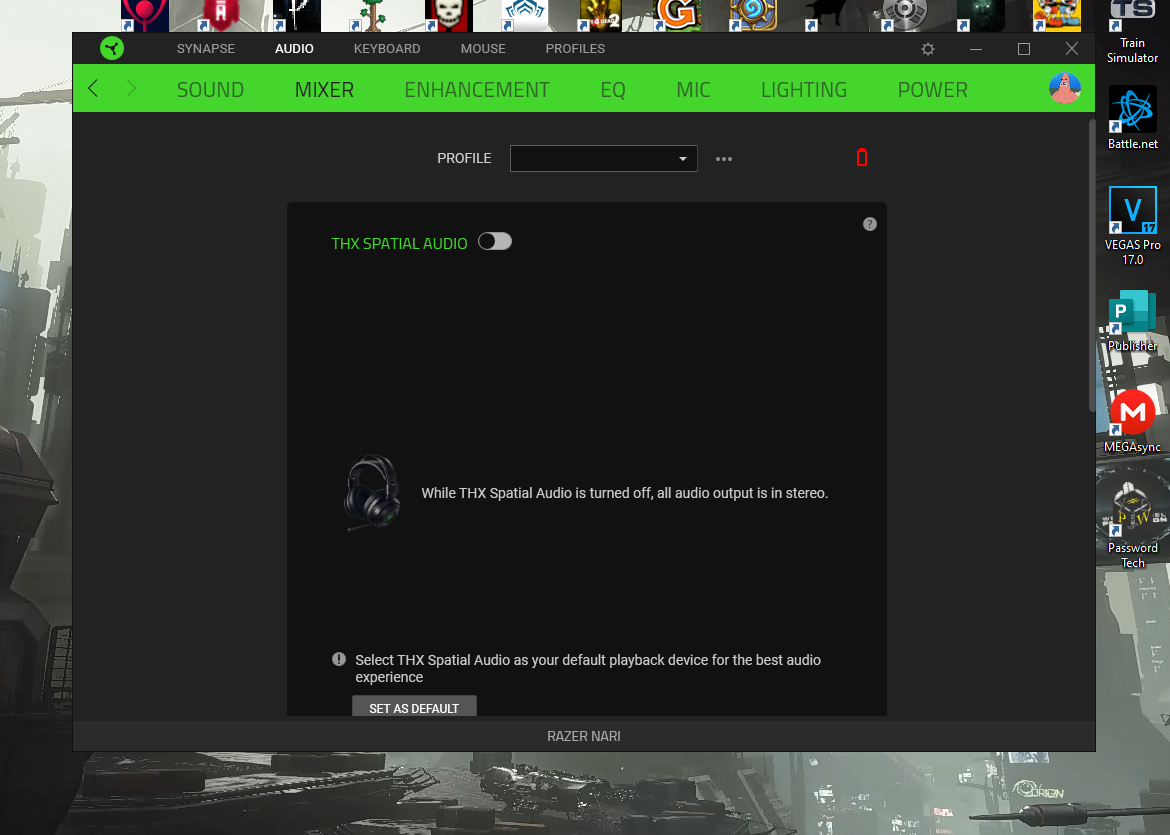The width and height of the screenshot is (1170, 835).
Task: Open the Hearthstone desktop icon
Action: [753, 15]
